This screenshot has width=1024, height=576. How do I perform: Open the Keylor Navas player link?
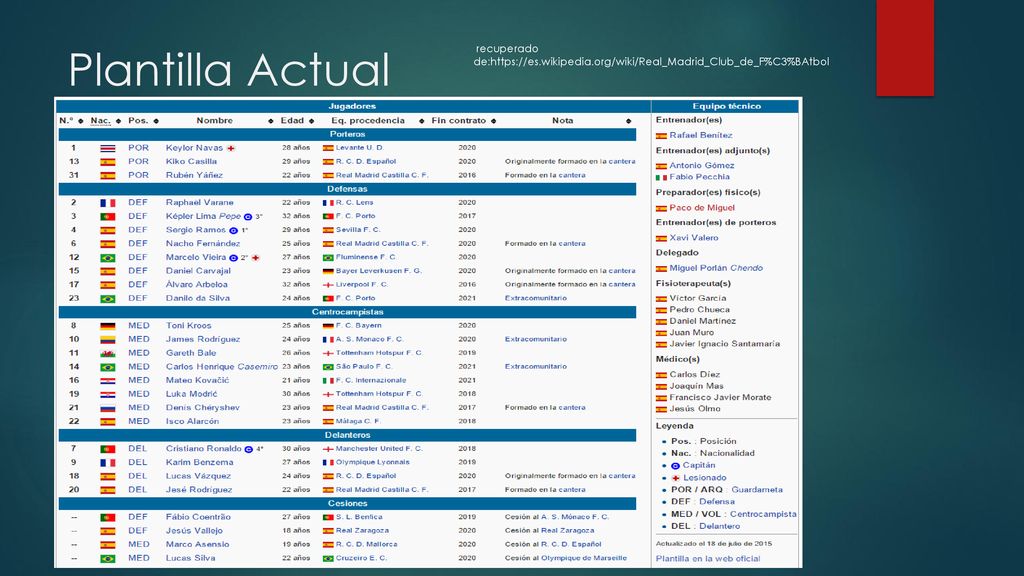[x=194, y=148]
